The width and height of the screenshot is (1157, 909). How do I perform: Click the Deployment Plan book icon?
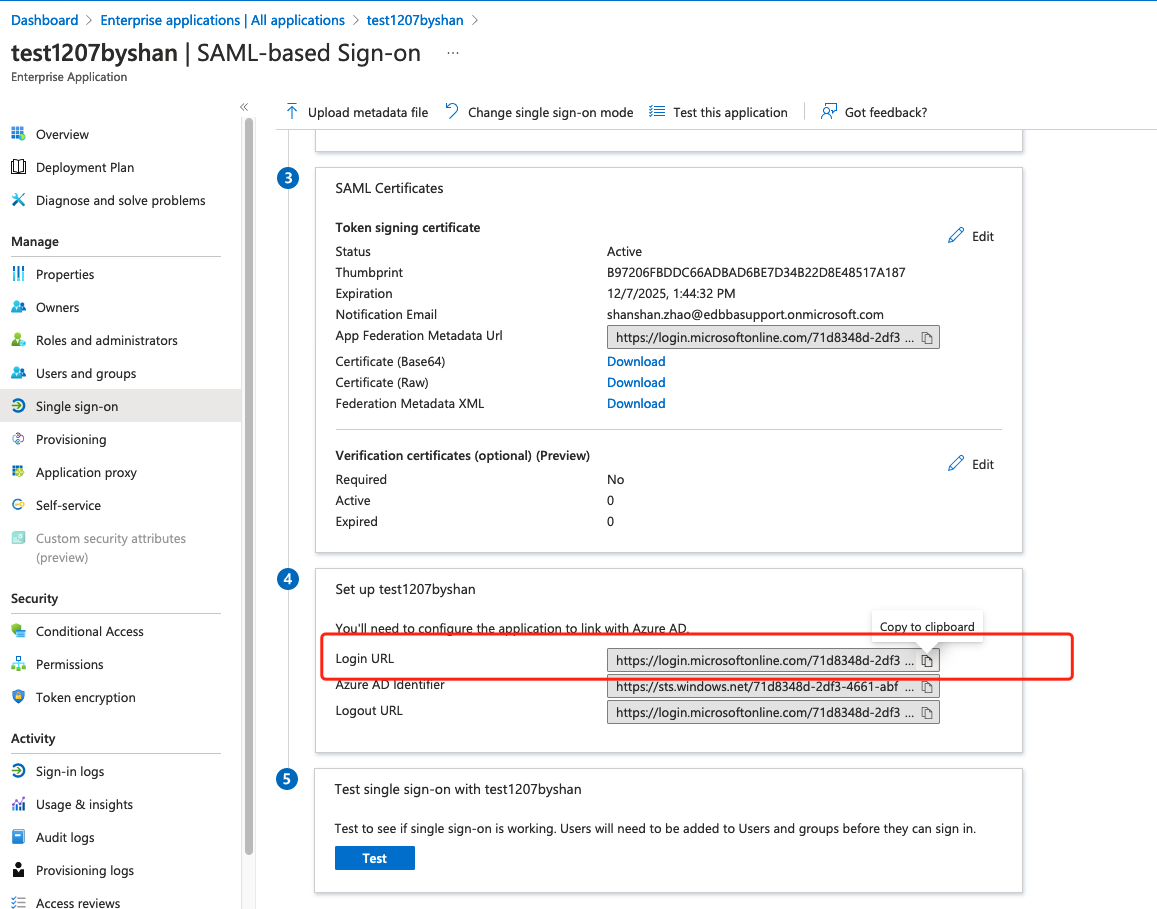(x=18, y=167)
